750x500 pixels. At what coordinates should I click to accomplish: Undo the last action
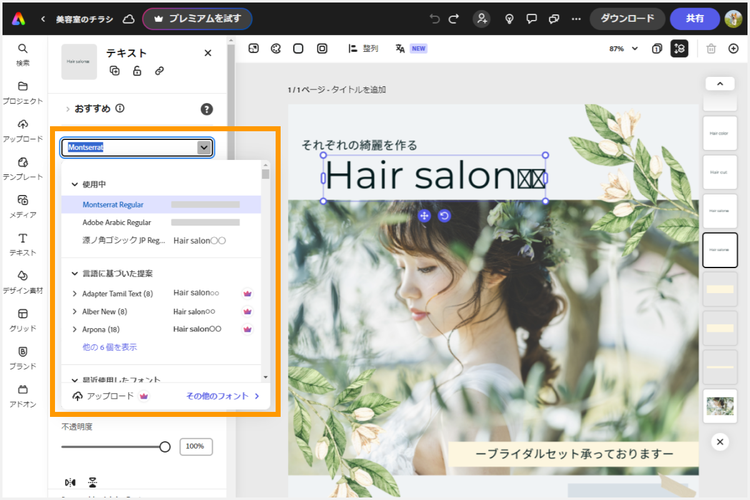tap(434, 19)
